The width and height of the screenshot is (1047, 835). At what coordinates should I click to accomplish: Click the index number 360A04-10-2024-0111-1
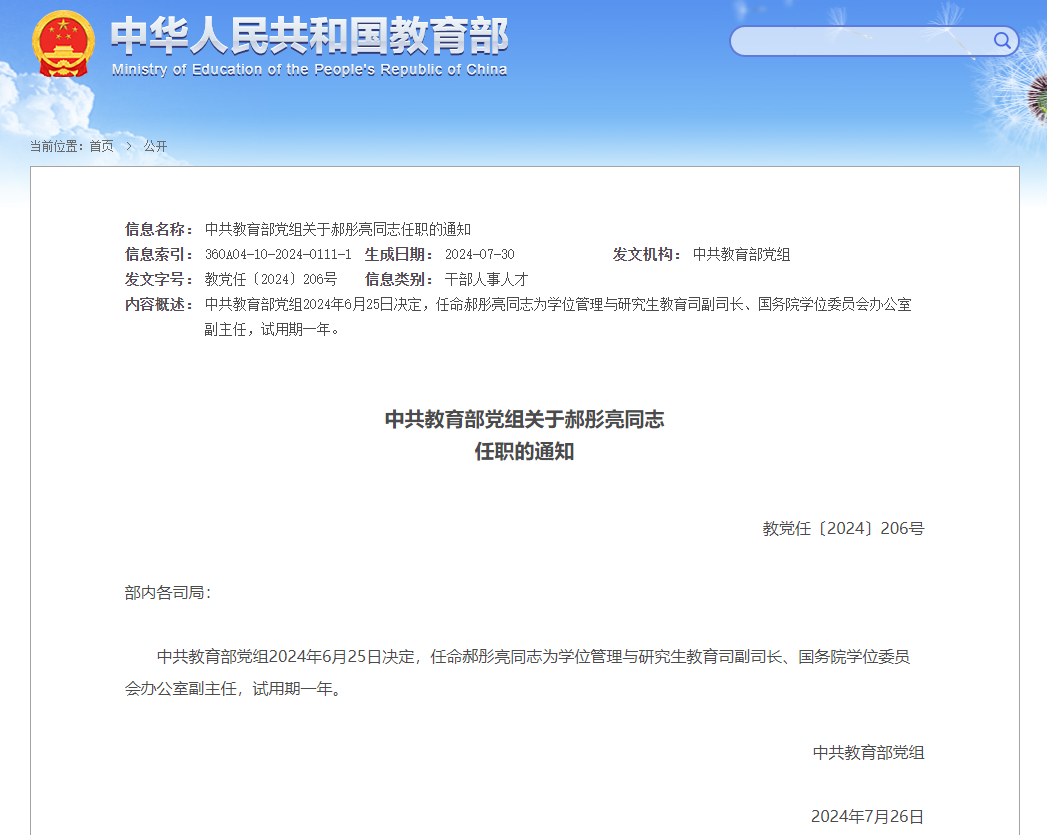[x=277, y=254]
